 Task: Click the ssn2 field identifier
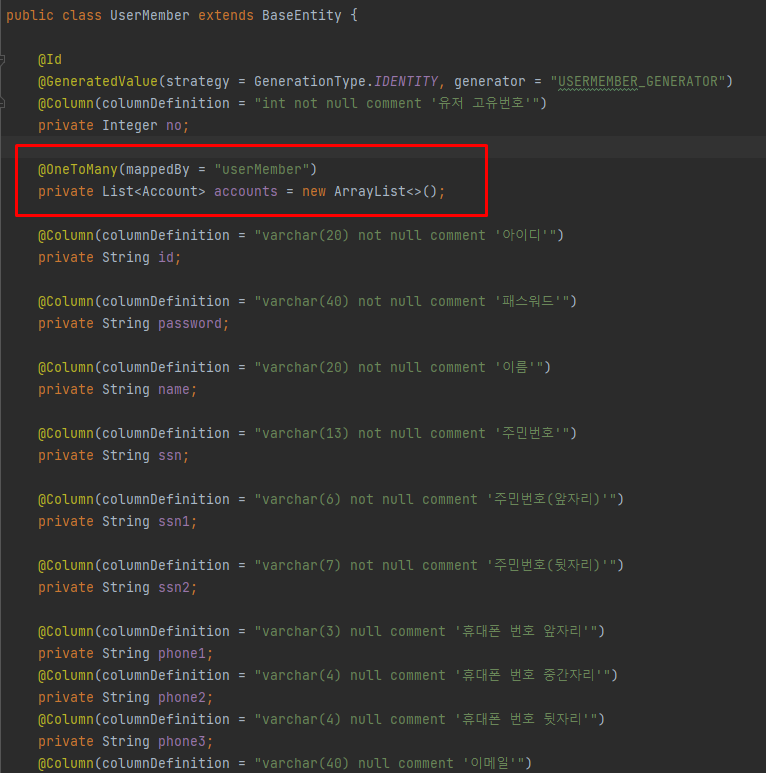tap(174, 588)
